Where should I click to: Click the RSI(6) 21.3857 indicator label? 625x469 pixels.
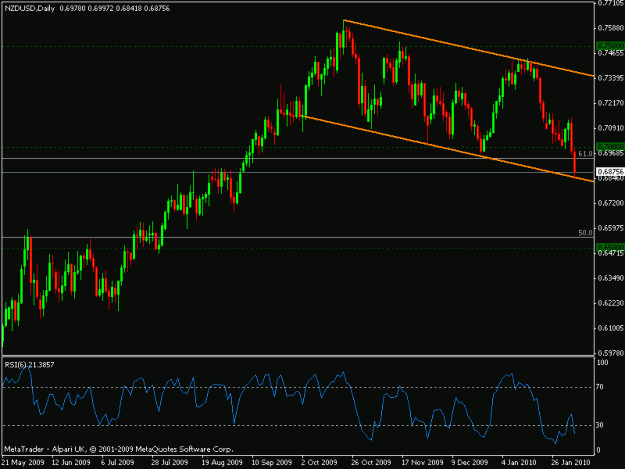click(29, 365)
